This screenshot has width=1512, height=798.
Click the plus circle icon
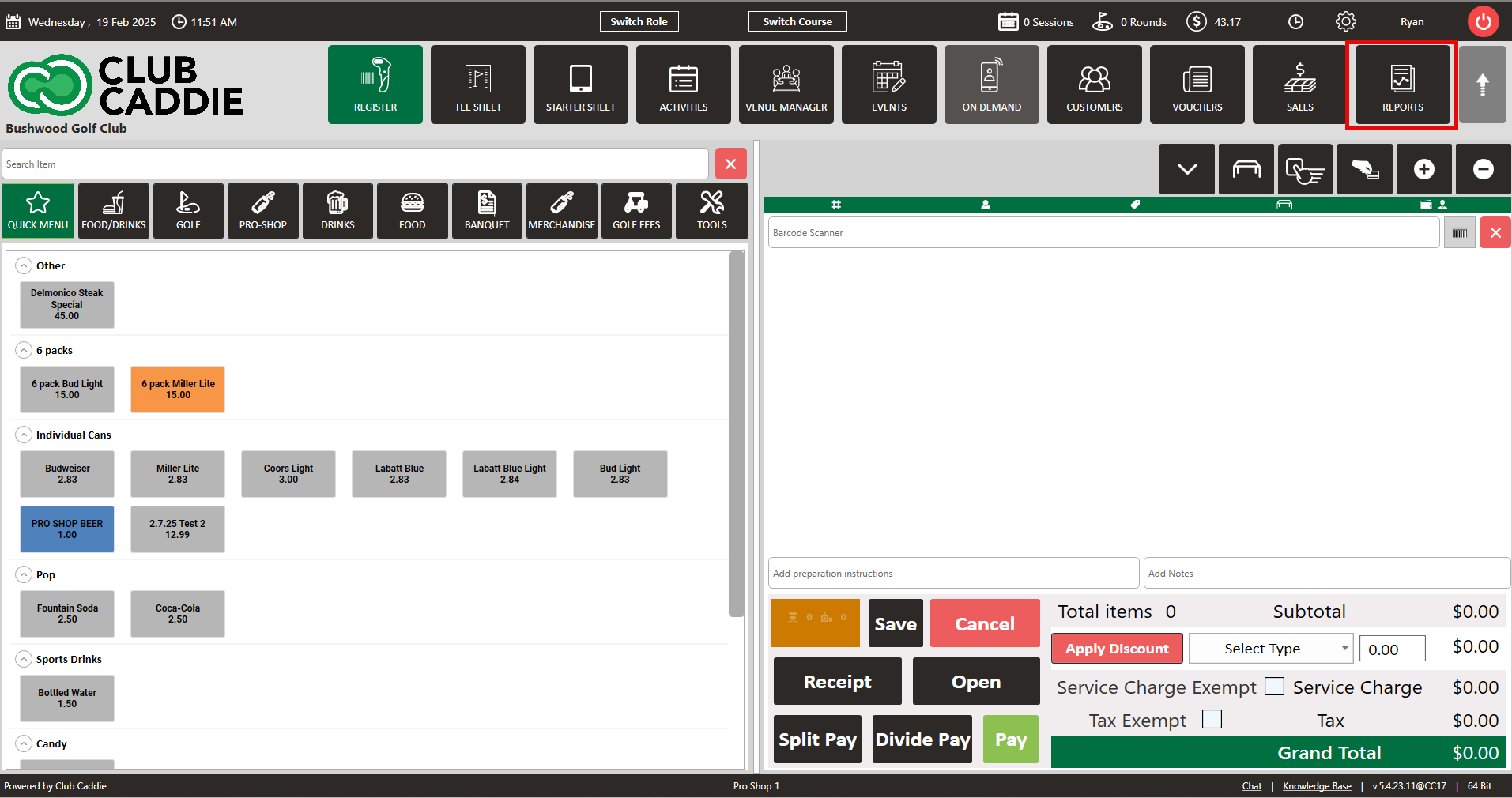click(x=1423, y=169)
